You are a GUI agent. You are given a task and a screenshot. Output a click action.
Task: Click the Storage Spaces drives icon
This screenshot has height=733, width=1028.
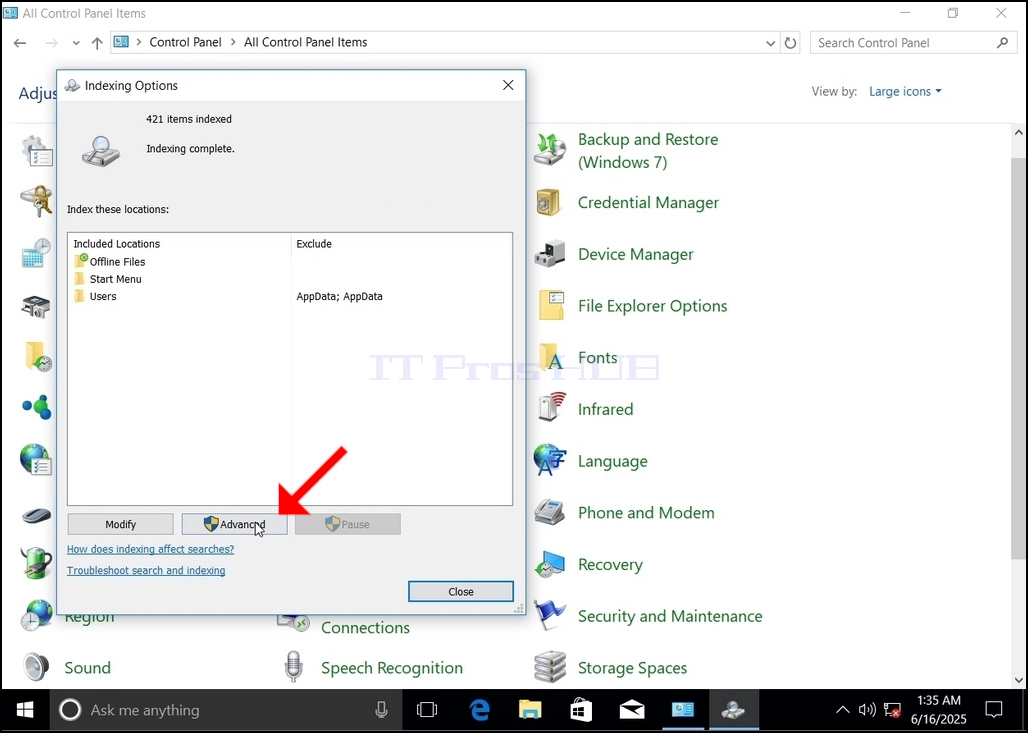pos(549,667)
